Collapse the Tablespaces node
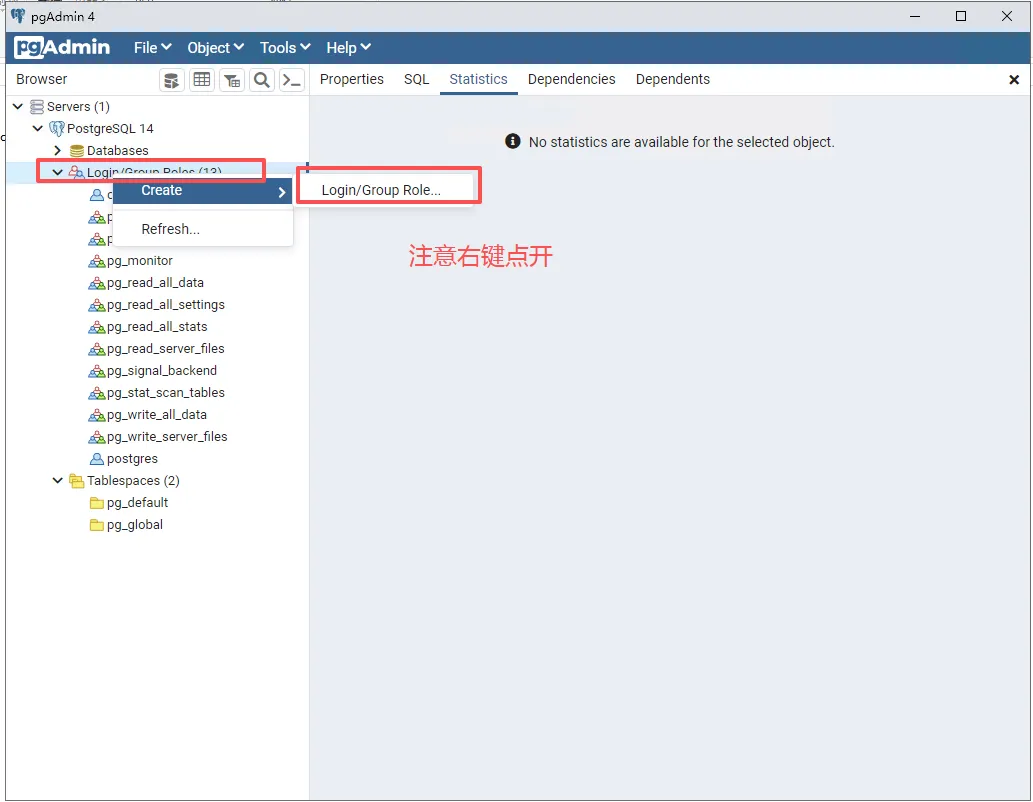This screenshot has width=1033, height=802. pos(57,480)
